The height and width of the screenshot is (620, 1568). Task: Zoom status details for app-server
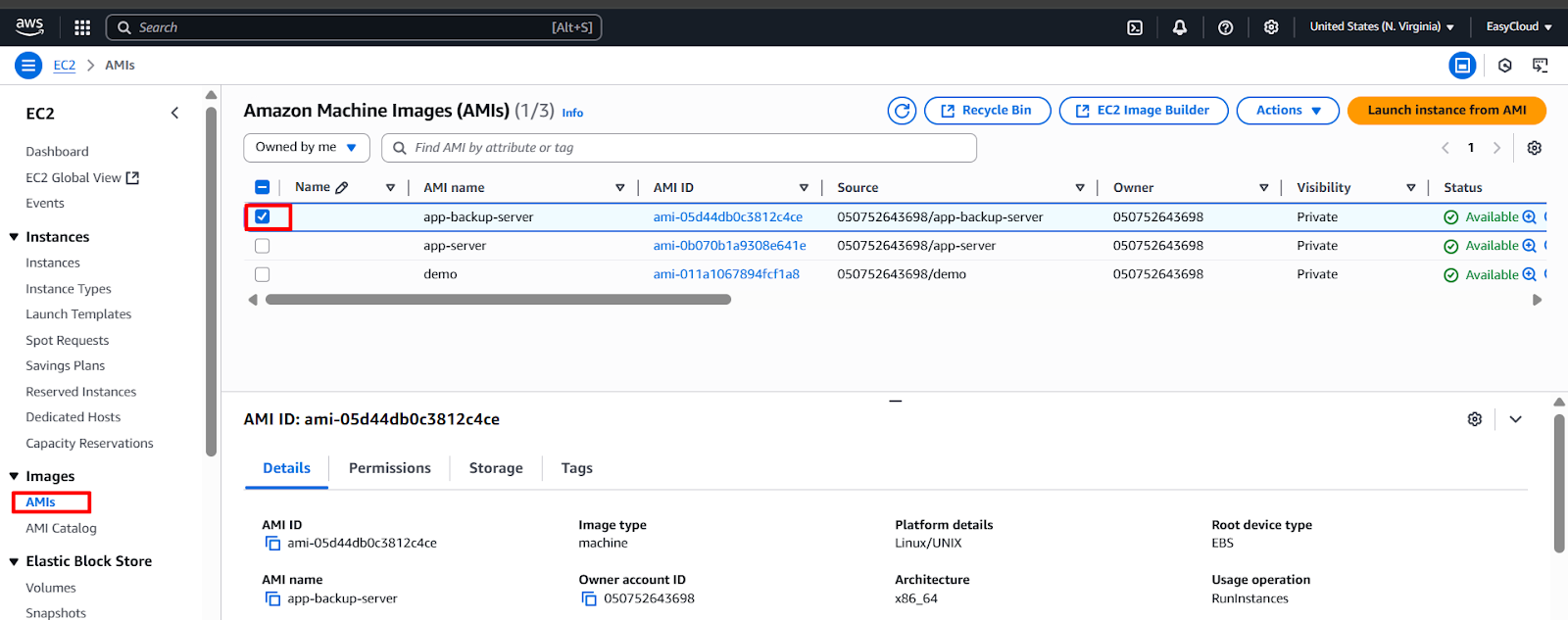tap(1529, 246)
